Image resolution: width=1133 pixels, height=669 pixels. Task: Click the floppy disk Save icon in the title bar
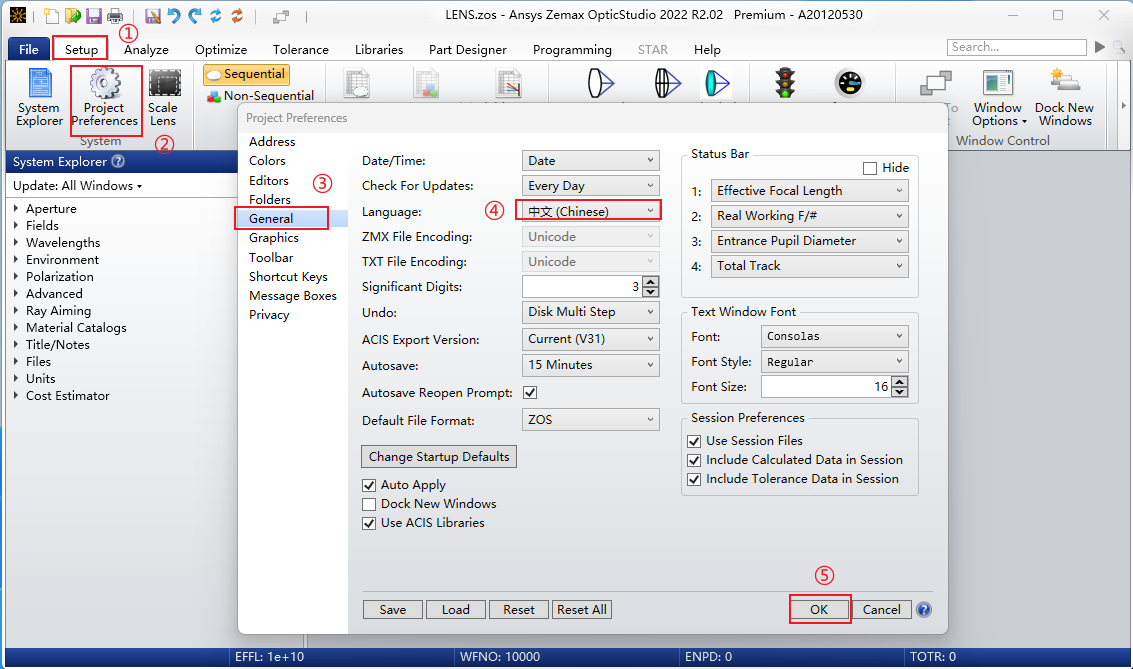94,15
